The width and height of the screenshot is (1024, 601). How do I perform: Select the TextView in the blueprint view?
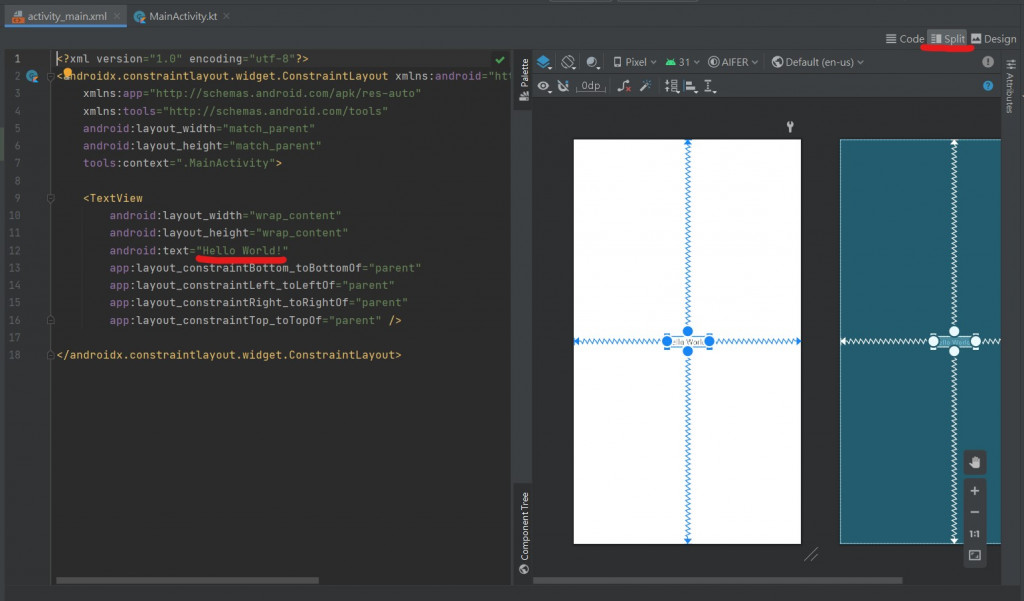pos(954,342)
